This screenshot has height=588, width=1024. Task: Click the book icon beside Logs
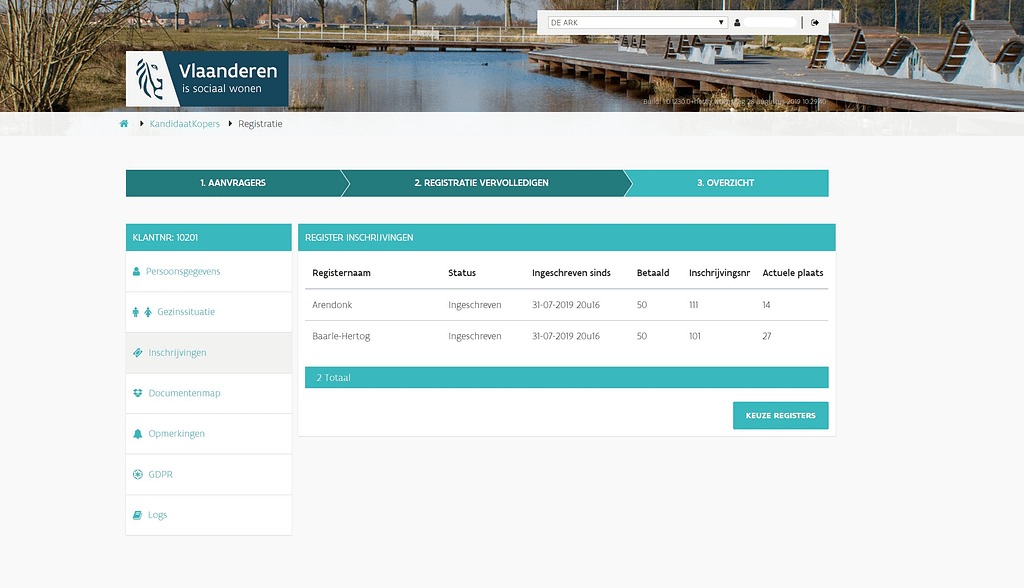[x=137, y=515]
